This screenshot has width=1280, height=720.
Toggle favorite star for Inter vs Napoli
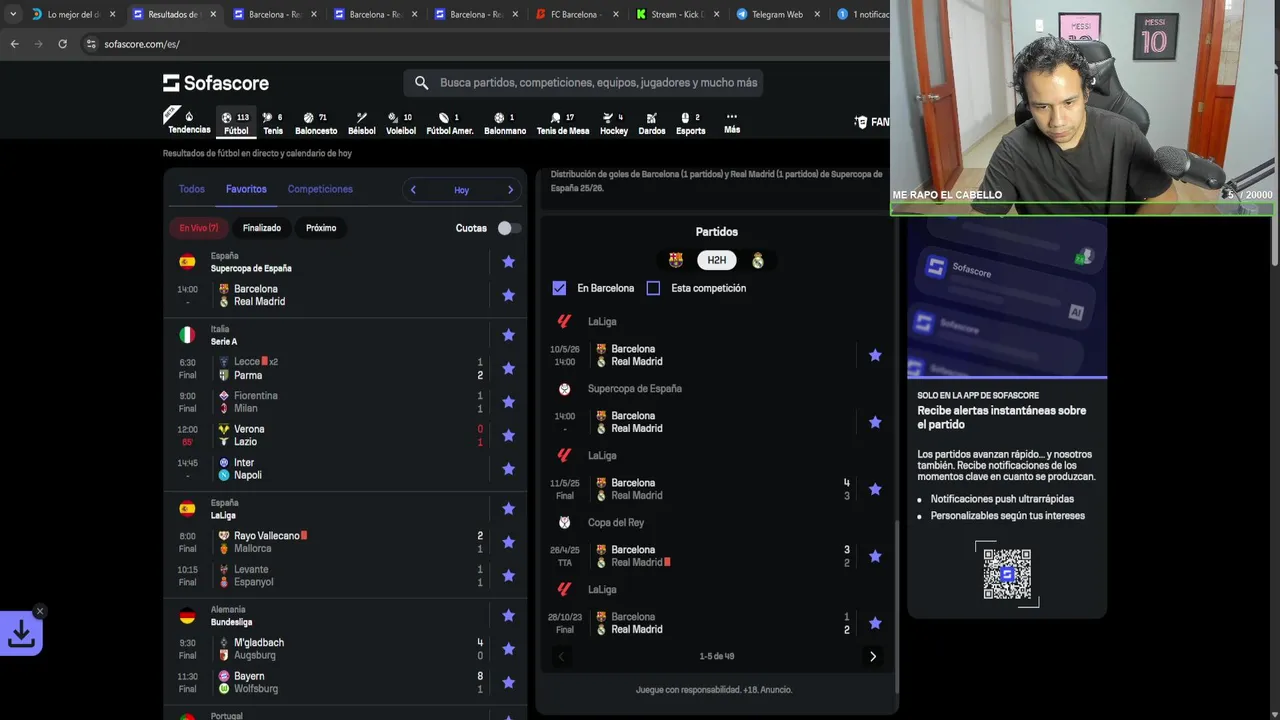(x=508, y=469)
